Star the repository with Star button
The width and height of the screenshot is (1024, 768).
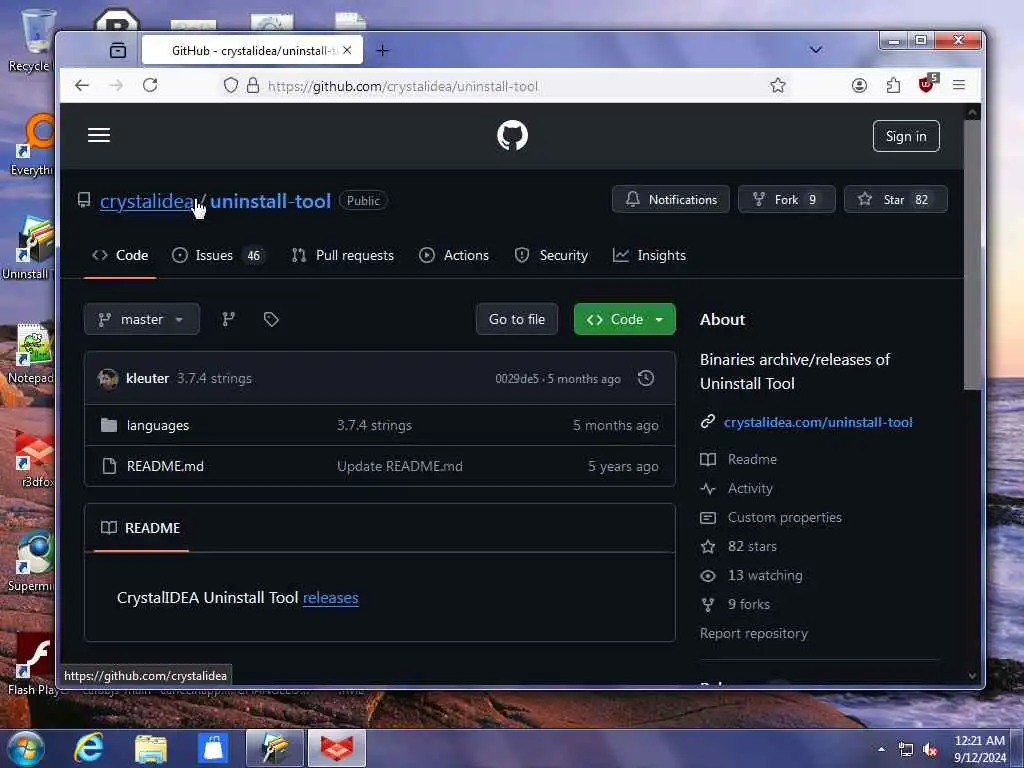895,199
